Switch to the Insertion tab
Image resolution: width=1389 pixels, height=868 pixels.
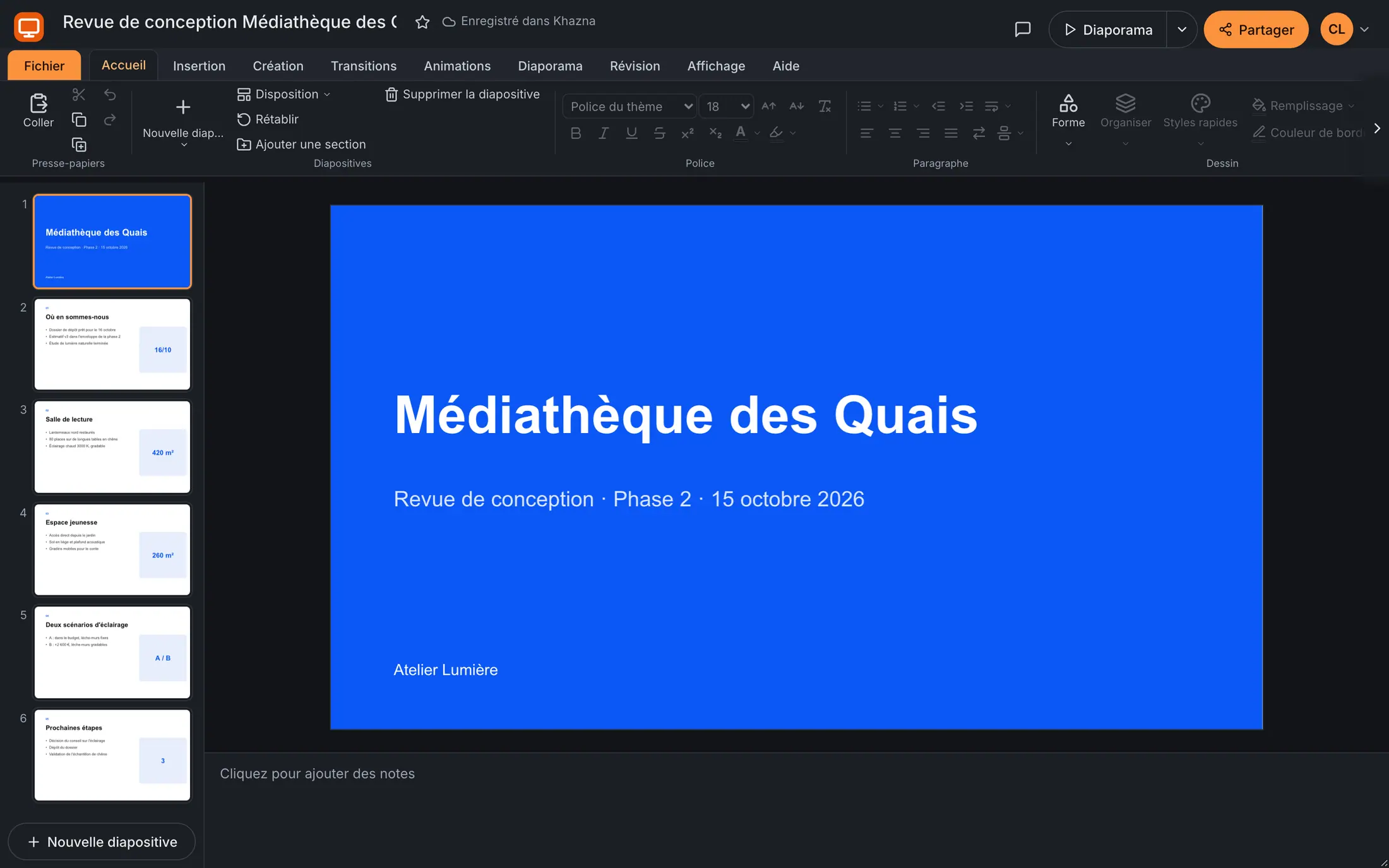coord(199,66)
